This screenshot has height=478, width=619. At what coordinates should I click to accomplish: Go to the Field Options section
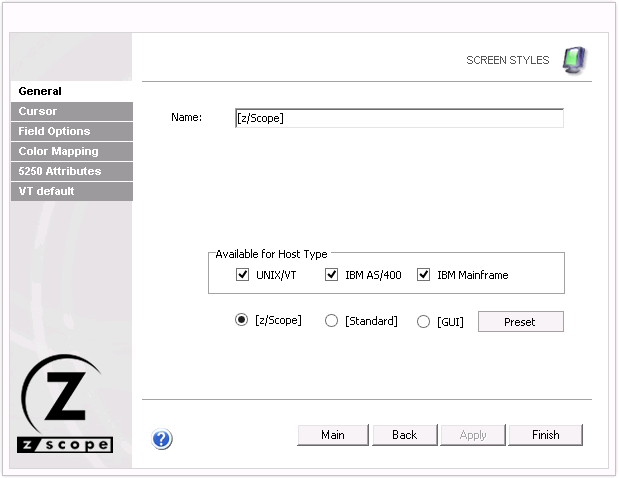[x=71, y=131]
